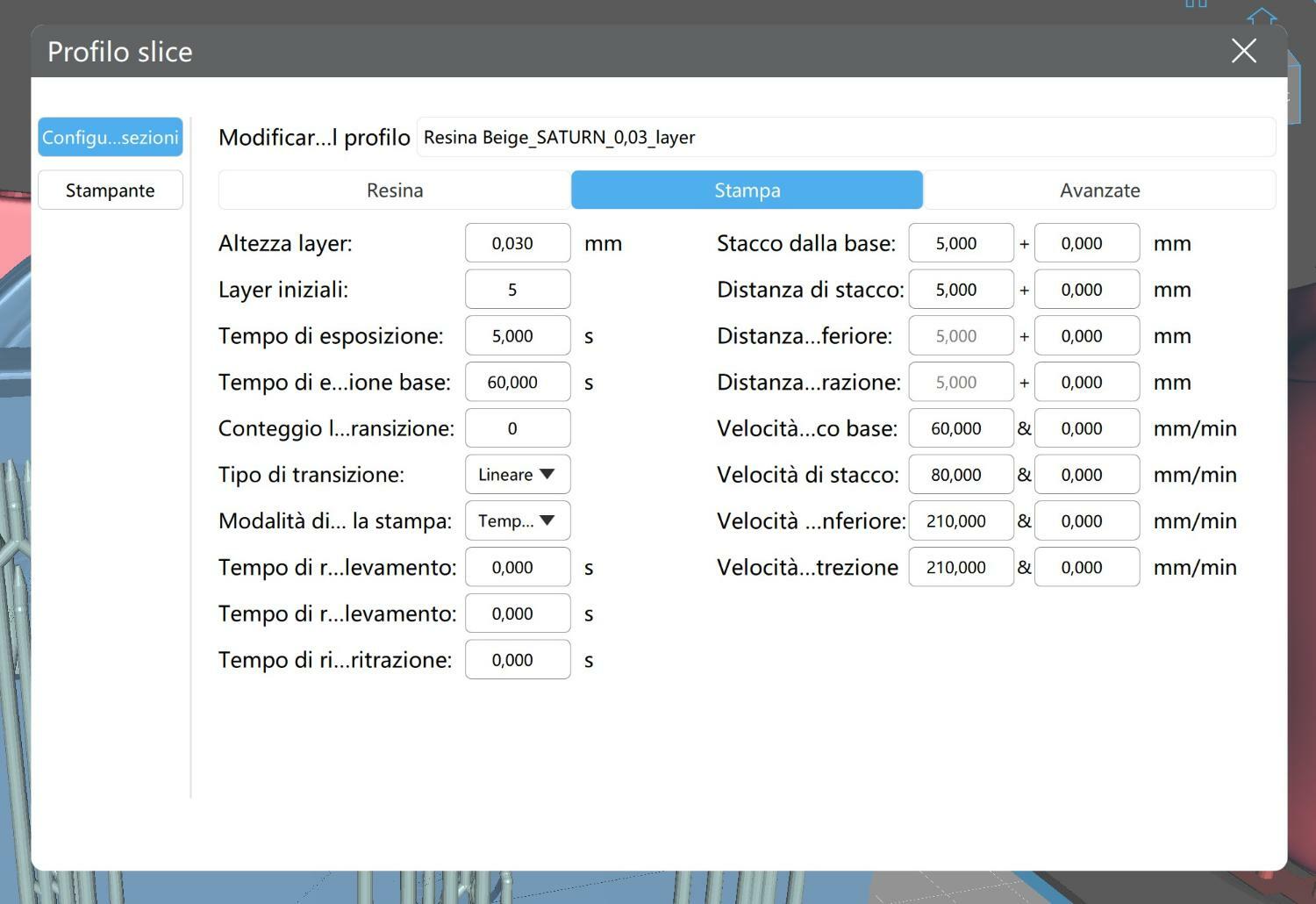Click the Velocità retrazione 210,000 field
Screen dimensions: 1316x904
[962, 567]
